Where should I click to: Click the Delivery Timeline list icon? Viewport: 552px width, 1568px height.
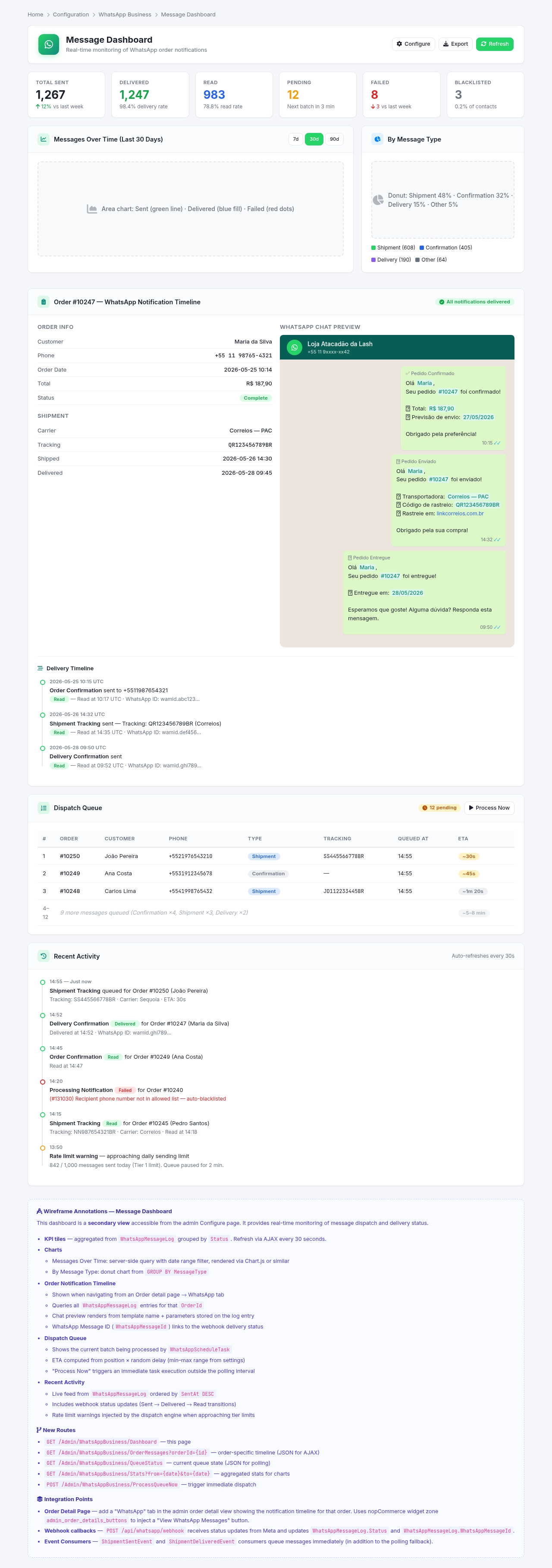click(40, 669)
